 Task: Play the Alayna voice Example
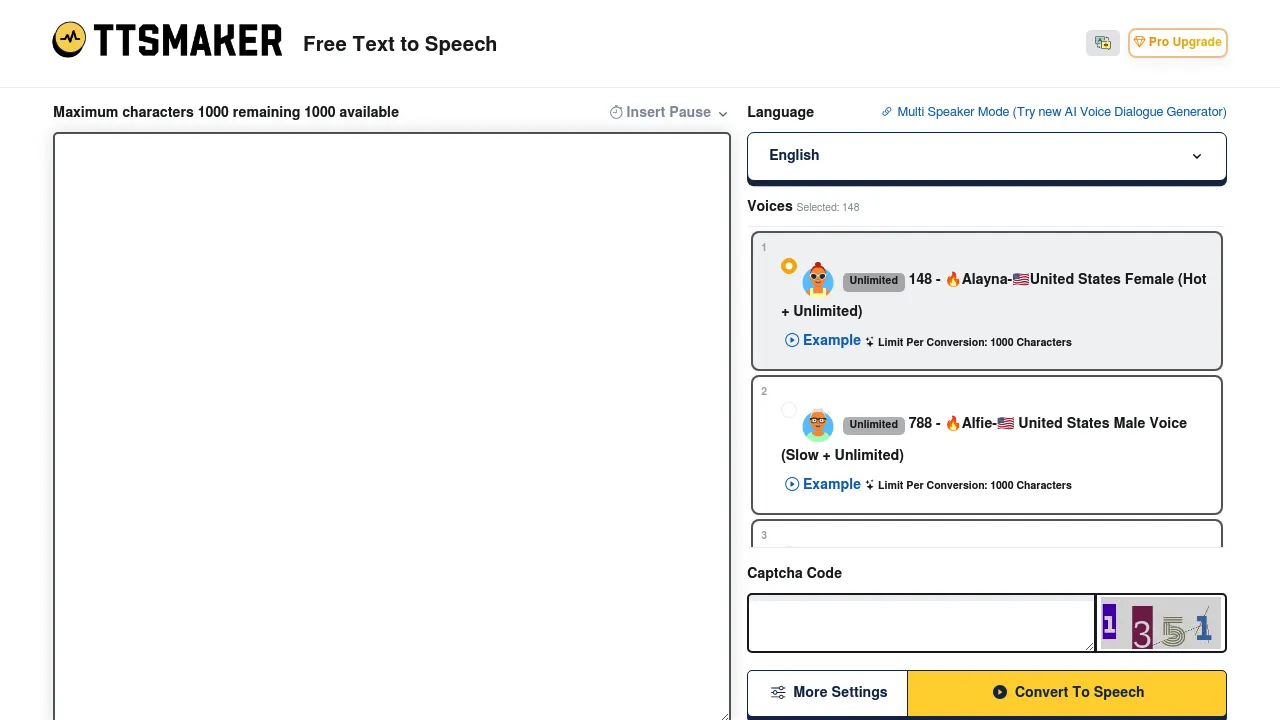click(822, 340)
